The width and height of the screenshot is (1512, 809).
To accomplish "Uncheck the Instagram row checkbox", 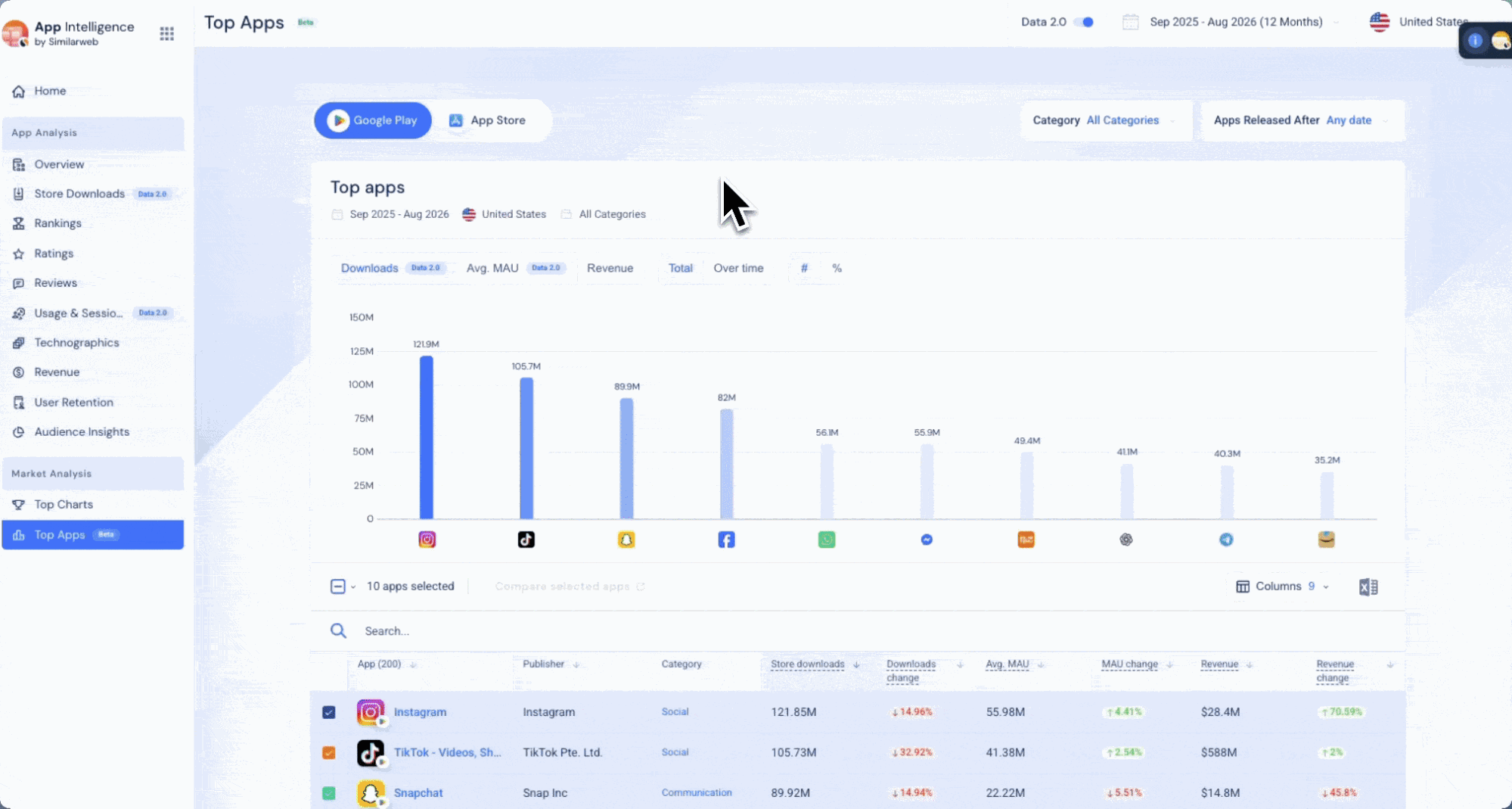I will point(329,712).
